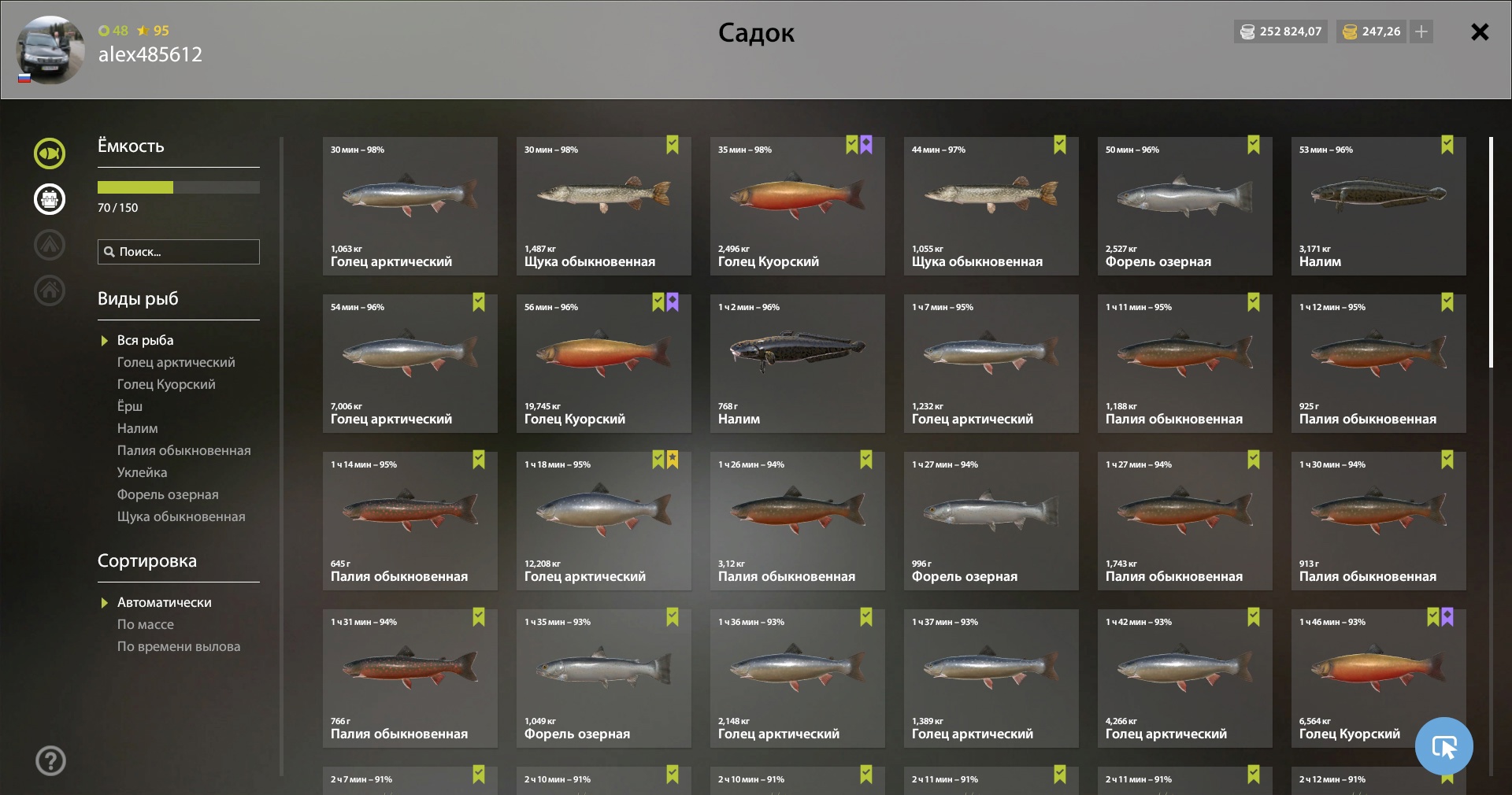Screen dimensions: 1512x795
Task: Filter by Голец арктический species
Action: 176,362
